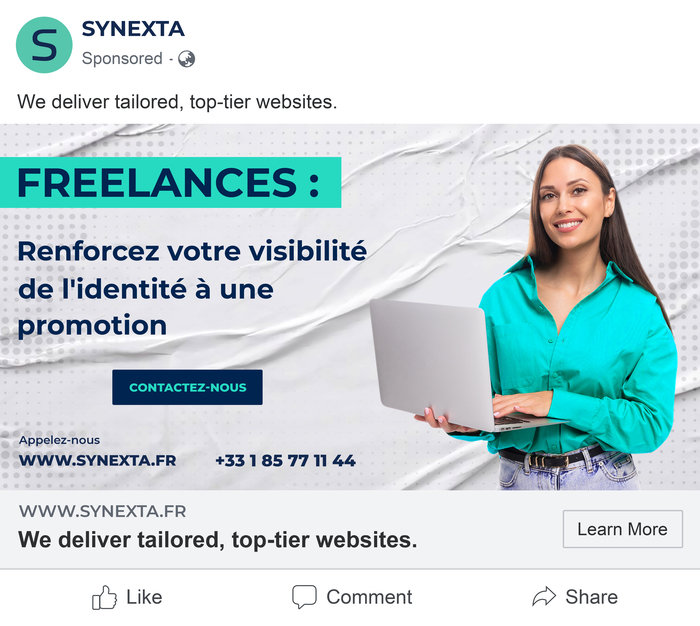The image size is (700, 626).
Task: Click the bold headline under the ad image
Action: coord(217,539)
